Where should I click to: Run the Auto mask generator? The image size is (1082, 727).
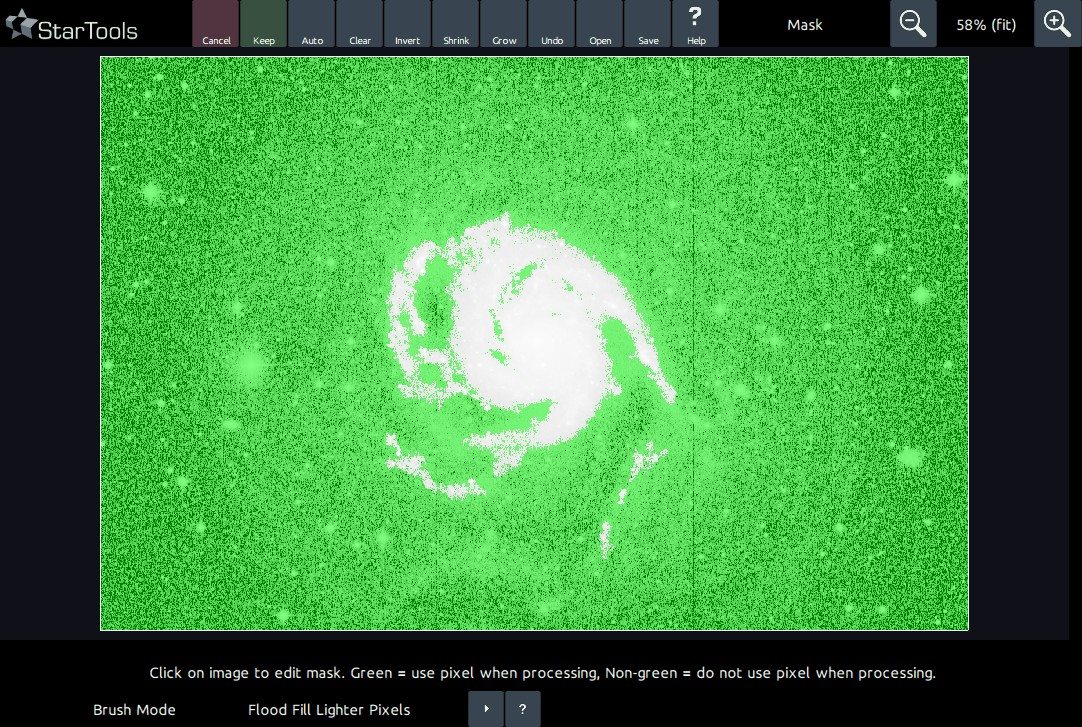pos(312,23)
